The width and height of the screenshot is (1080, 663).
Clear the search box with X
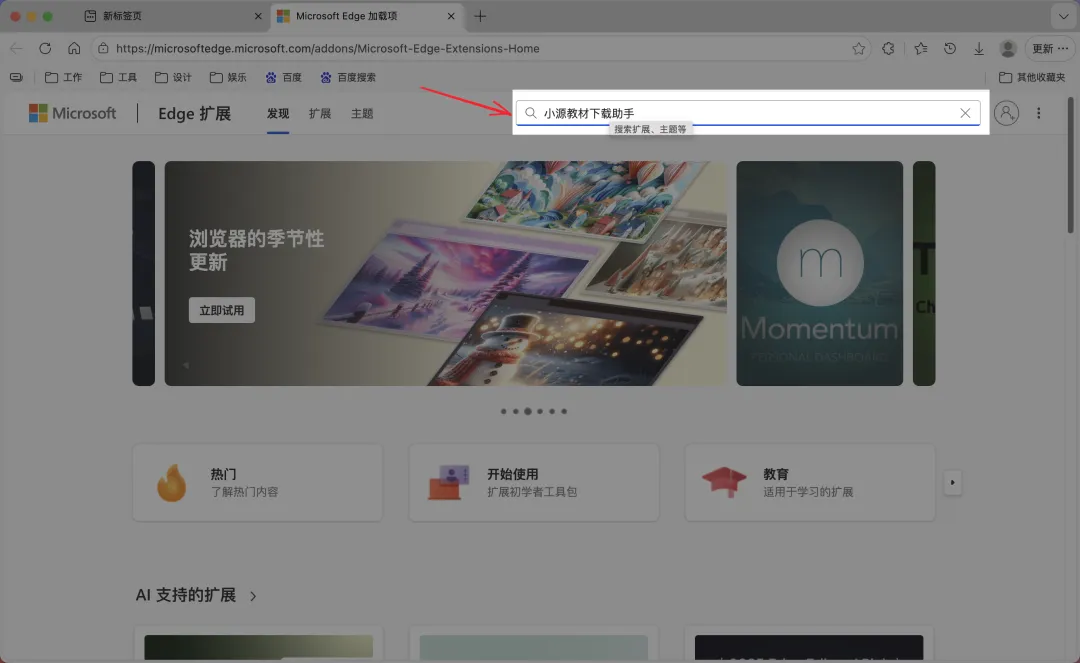coord(965,113)
